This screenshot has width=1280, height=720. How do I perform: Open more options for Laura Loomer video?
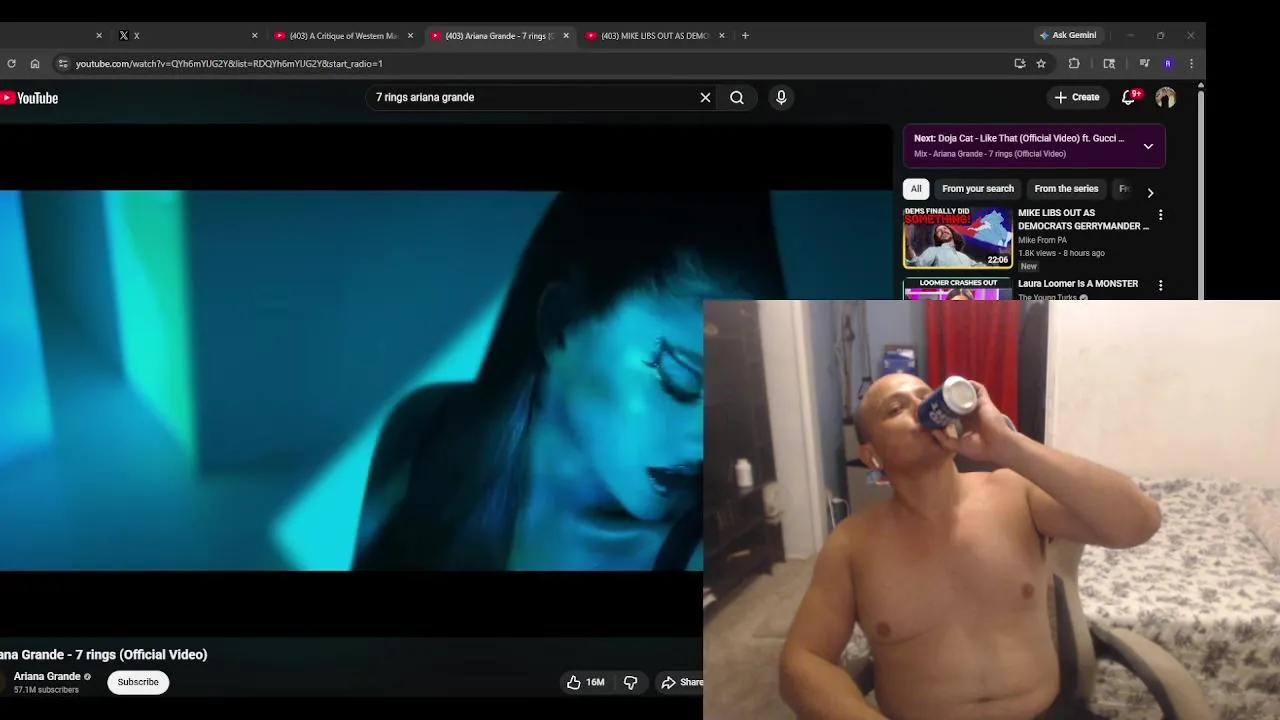click(1160, 286)
